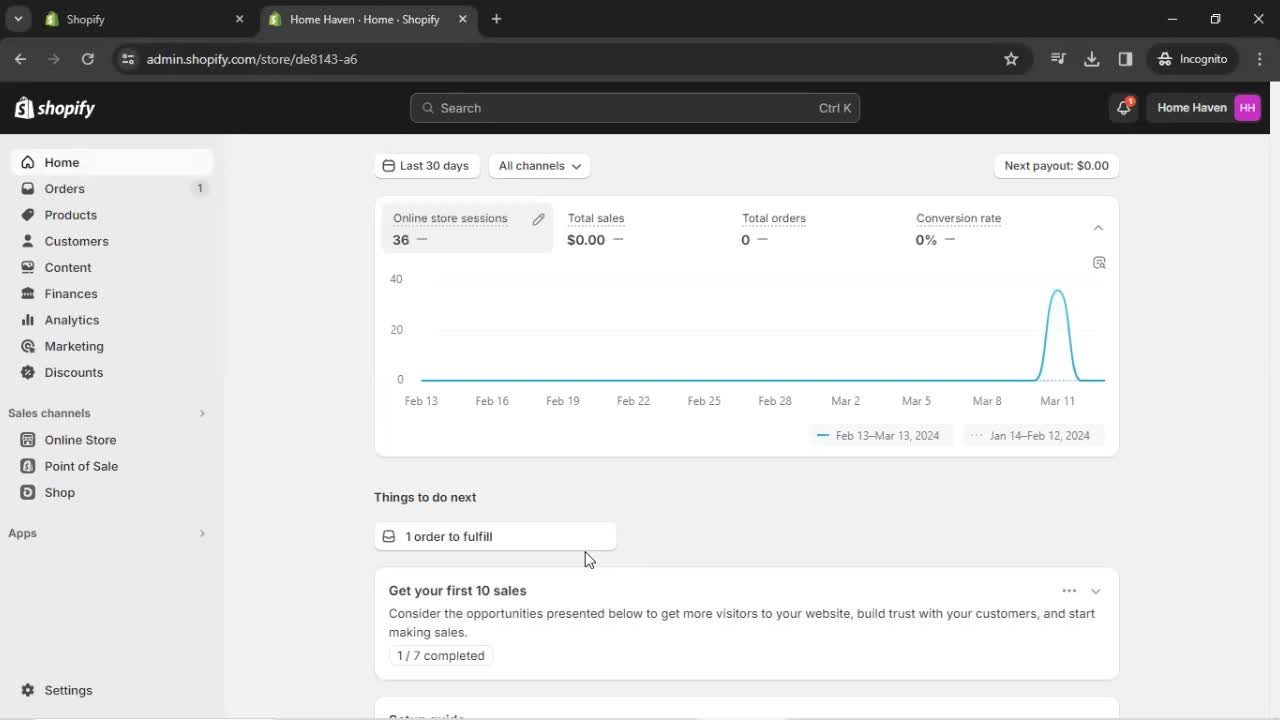This screenshot has width=1280, height=720.
Task: Click the Next payout: $0.00 button
Action: tap(1056, 166)
